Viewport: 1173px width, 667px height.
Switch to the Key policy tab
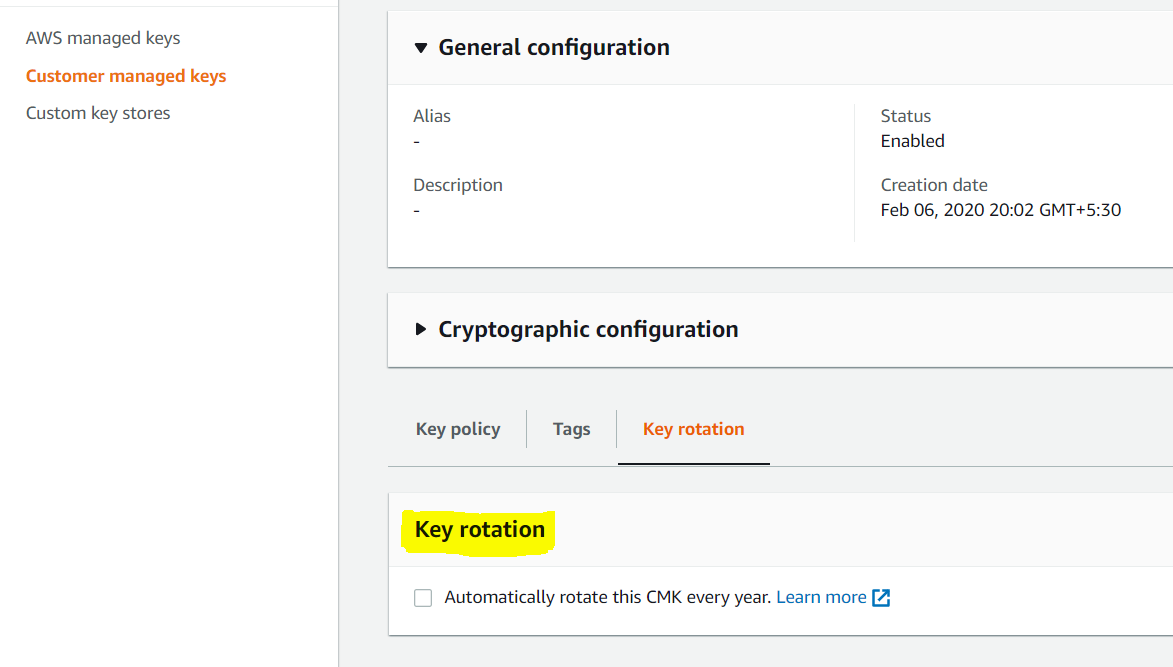point(458,429)
